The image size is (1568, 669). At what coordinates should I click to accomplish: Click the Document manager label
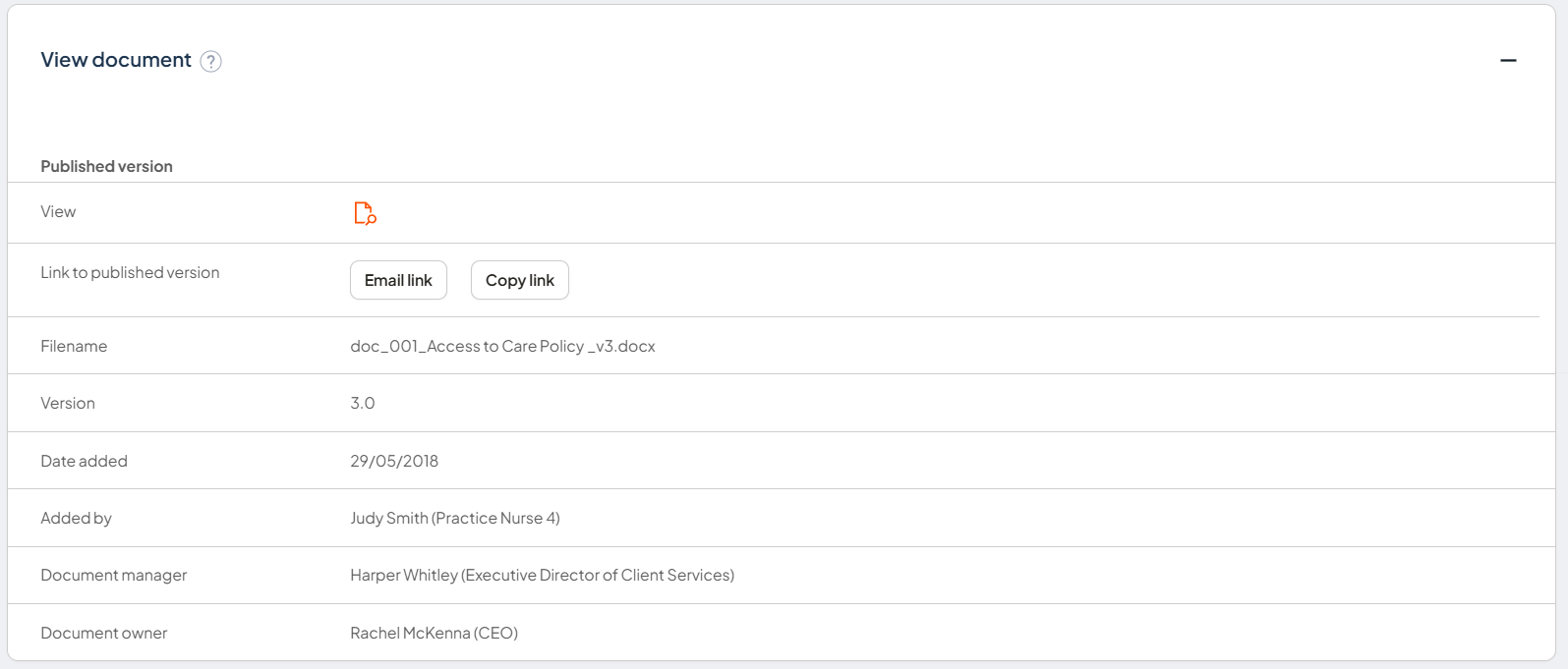coord(113,575)
